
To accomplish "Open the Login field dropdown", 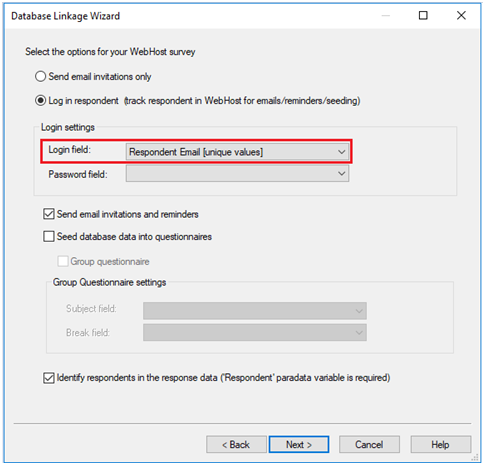I will (237, 152).
